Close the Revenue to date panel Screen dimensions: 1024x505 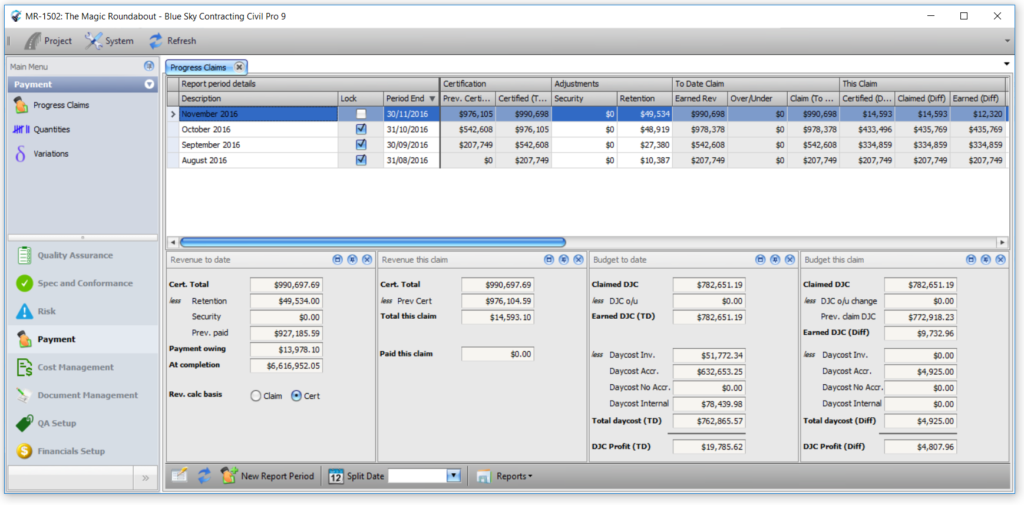point(367,259)
